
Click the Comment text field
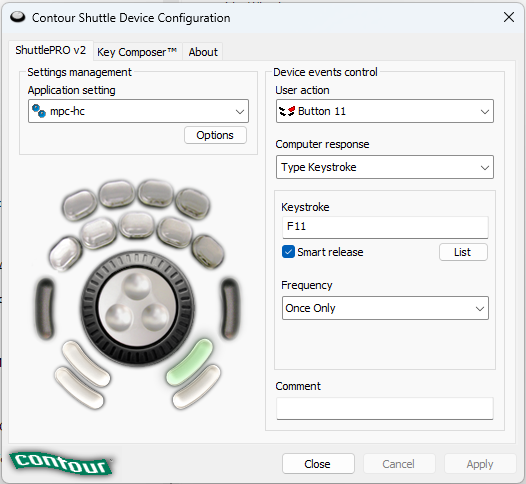(385, 409)
